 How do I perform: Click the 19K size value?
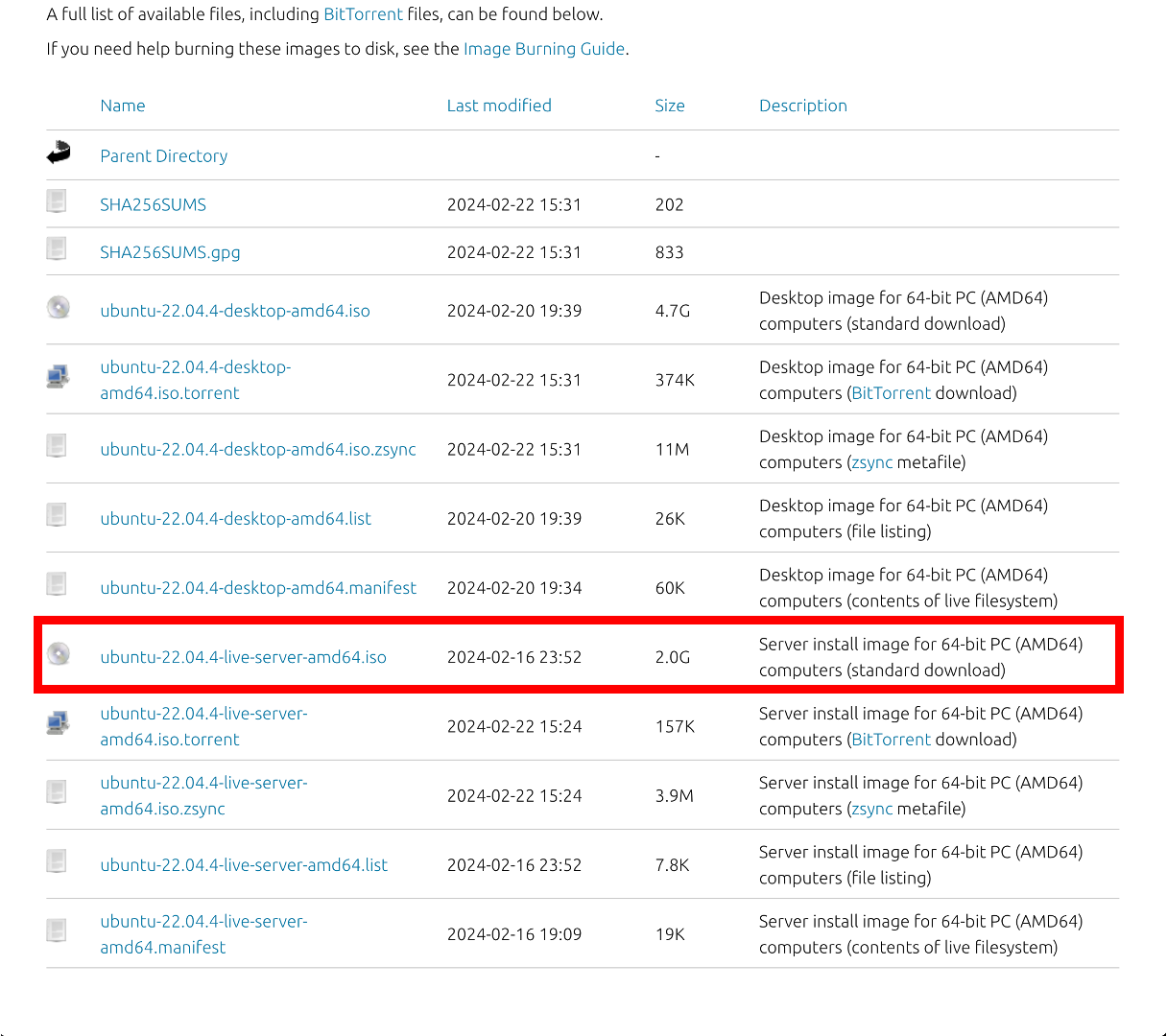pyautogui.click(x=670, y=933)
